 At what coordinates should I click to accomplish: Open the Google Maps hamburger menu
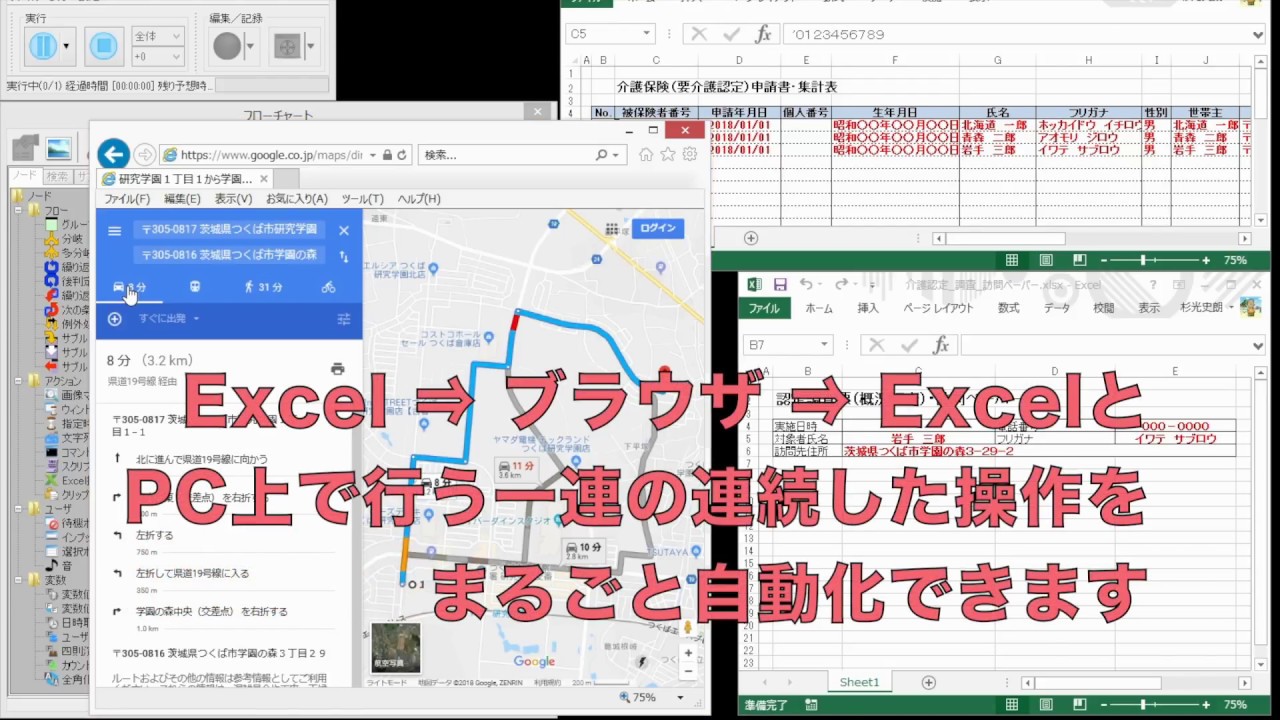[115, 230]
